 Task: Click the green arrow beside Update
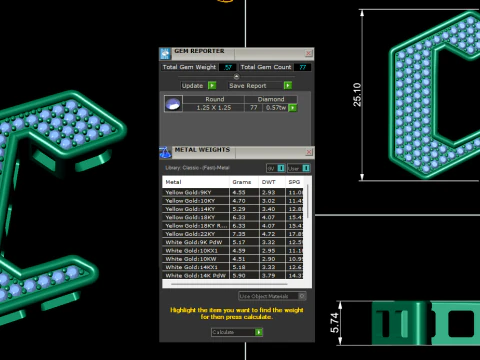coord(212,86)
